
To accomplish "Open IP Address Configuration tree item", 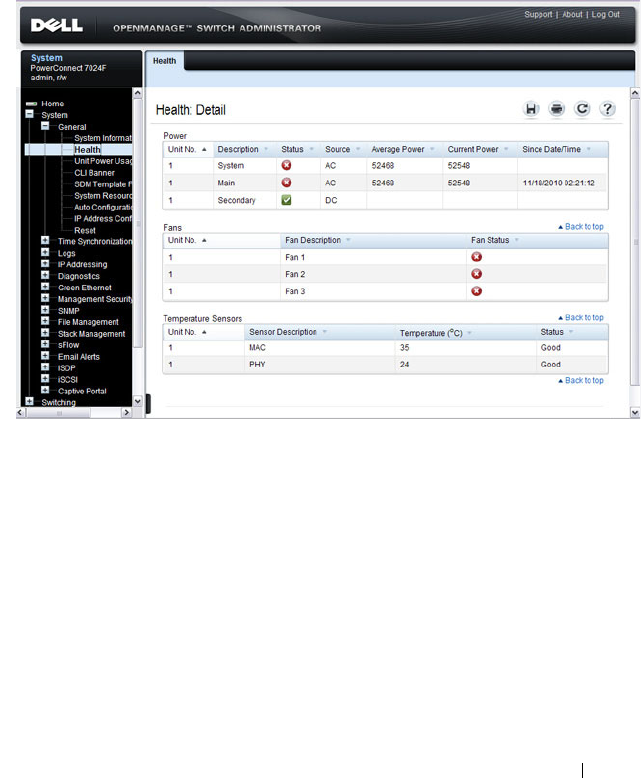I will [103, 218].
